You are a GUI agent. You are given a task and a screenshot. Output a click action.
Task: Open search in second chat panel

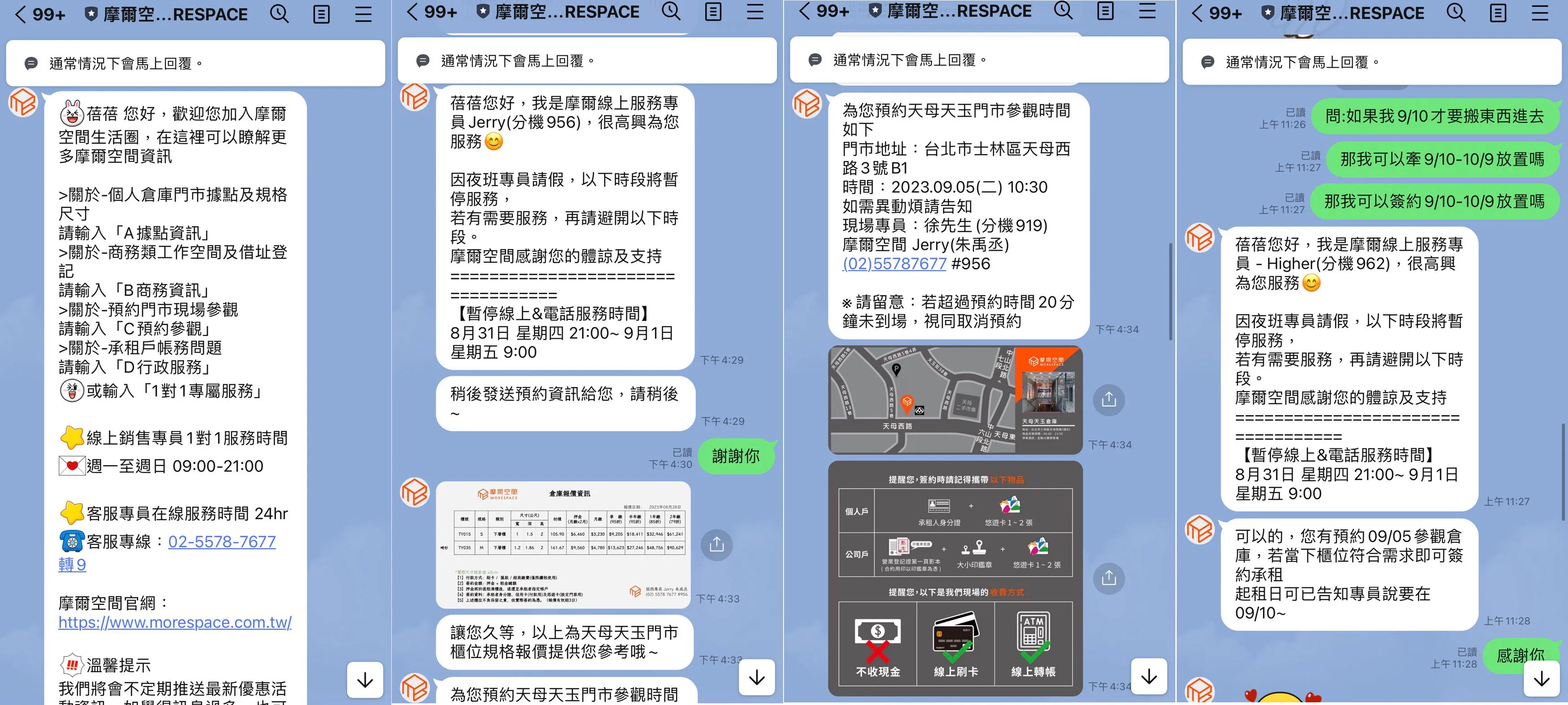(672, 11)
